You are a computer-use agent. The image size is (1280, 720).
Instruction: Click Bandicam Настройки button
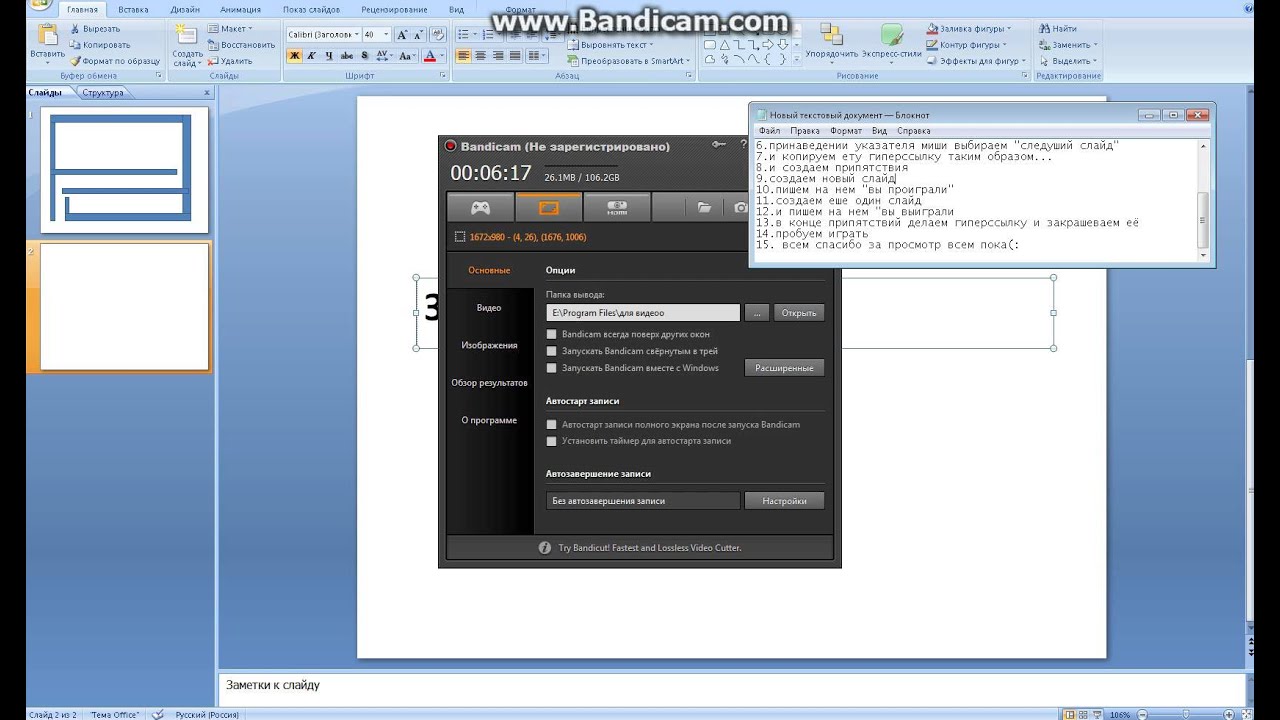pyautogui.click(x=784, y=501)
